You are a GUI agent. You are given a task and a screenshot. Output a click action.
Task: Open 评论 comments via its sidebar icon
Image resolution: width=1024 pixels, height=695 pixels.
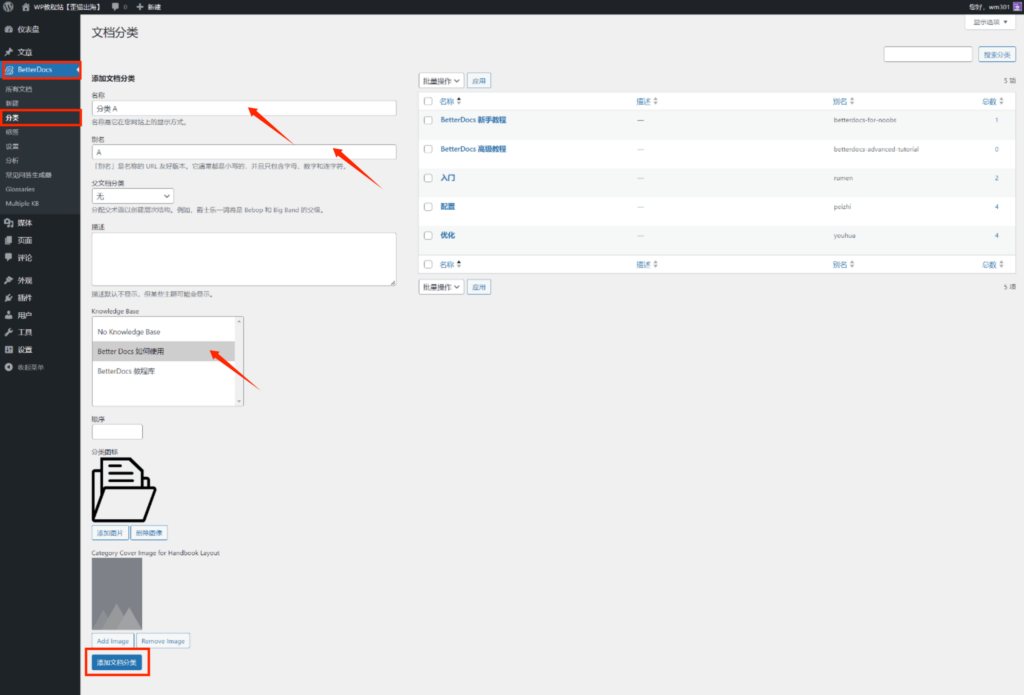pyautogui.click(x=8, y=257)
